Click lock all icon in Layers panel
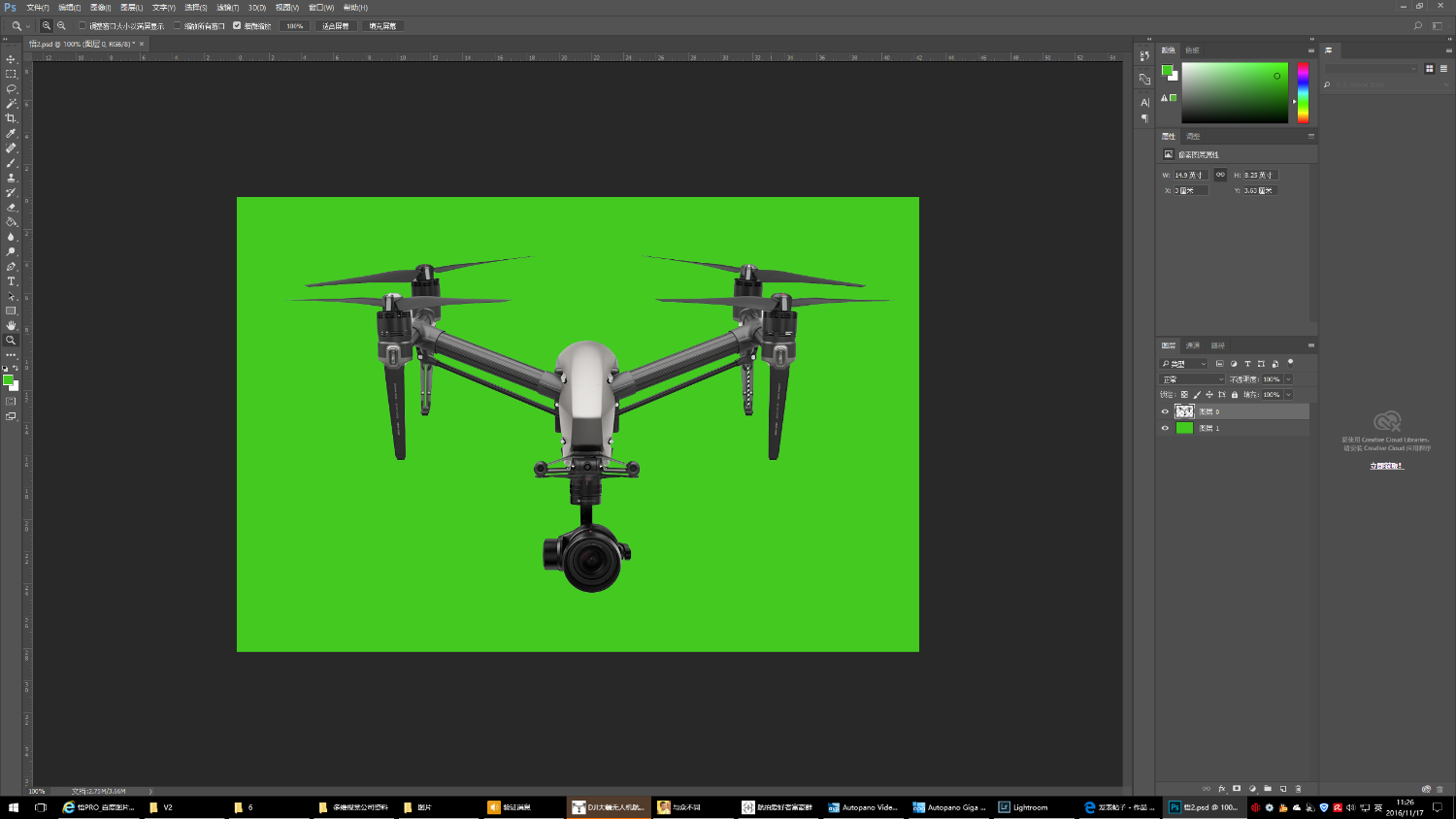The image size is (1456, 819). click(1234, 395)
